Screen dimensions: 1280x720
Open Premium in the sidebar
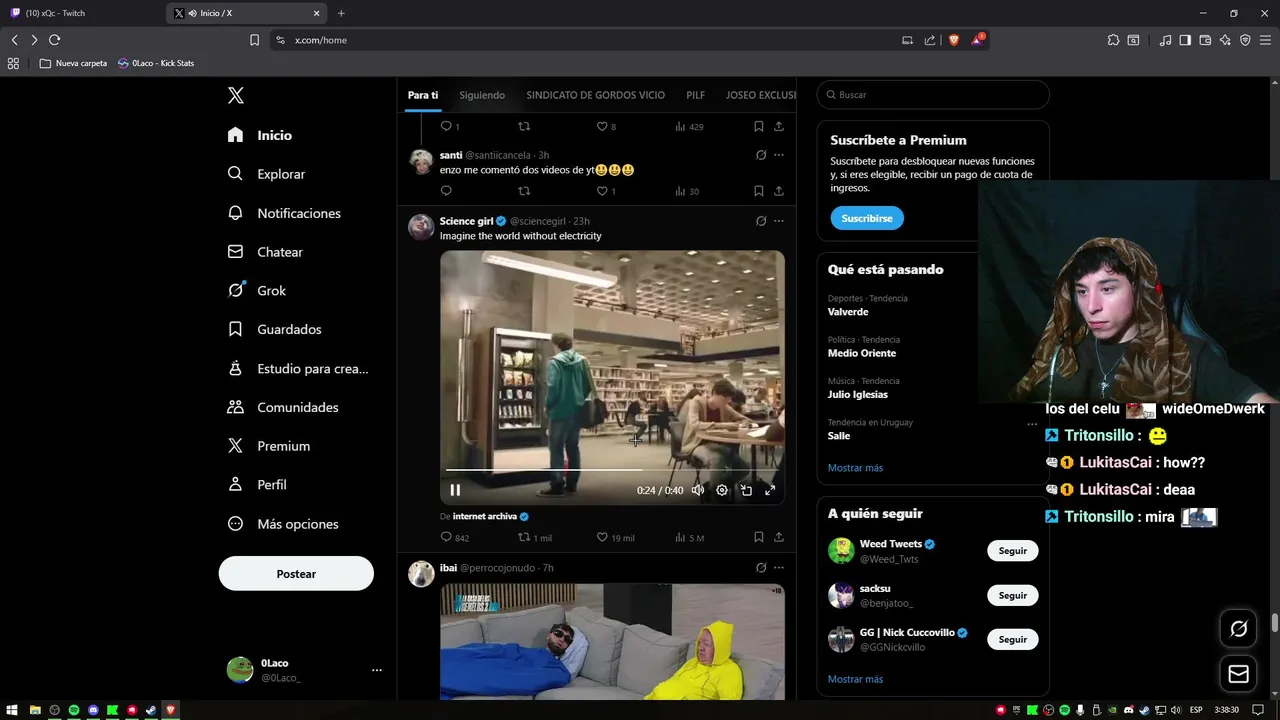[268, 446]
